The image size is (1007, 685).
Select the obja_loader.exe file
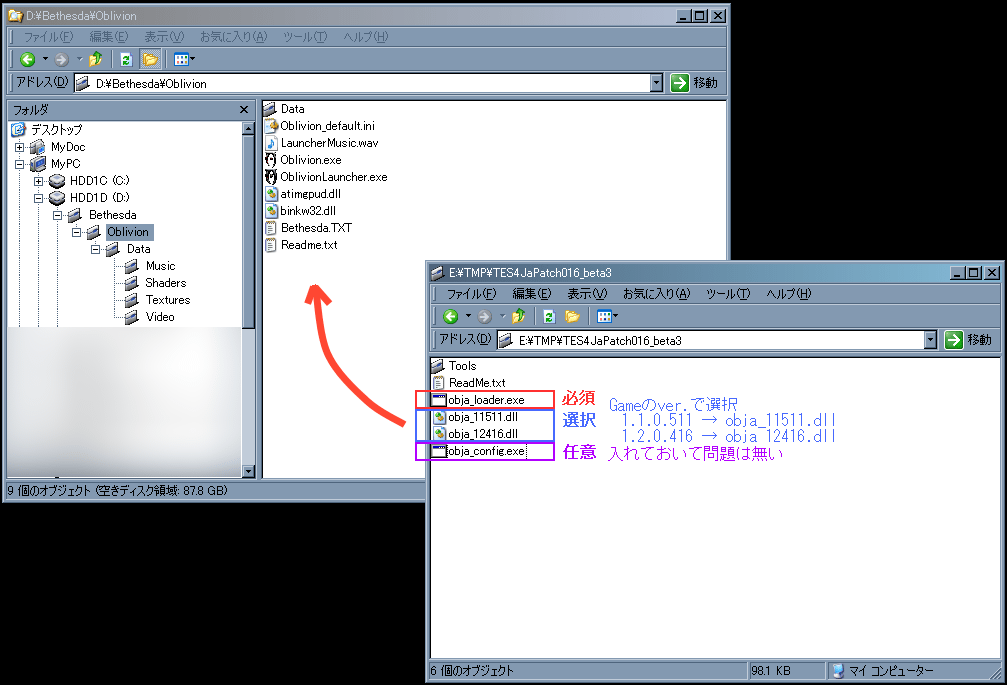pos(485,400)
